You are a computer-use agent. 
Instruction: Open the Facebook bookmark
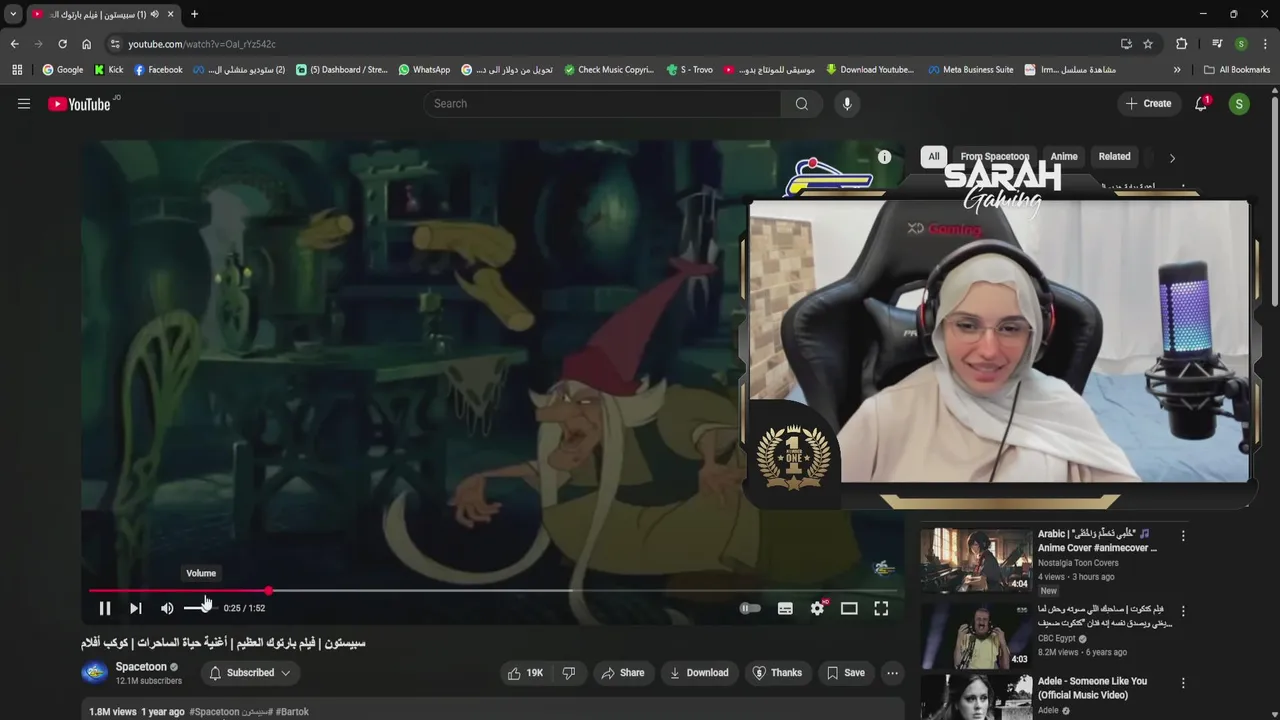pos(158,70)
